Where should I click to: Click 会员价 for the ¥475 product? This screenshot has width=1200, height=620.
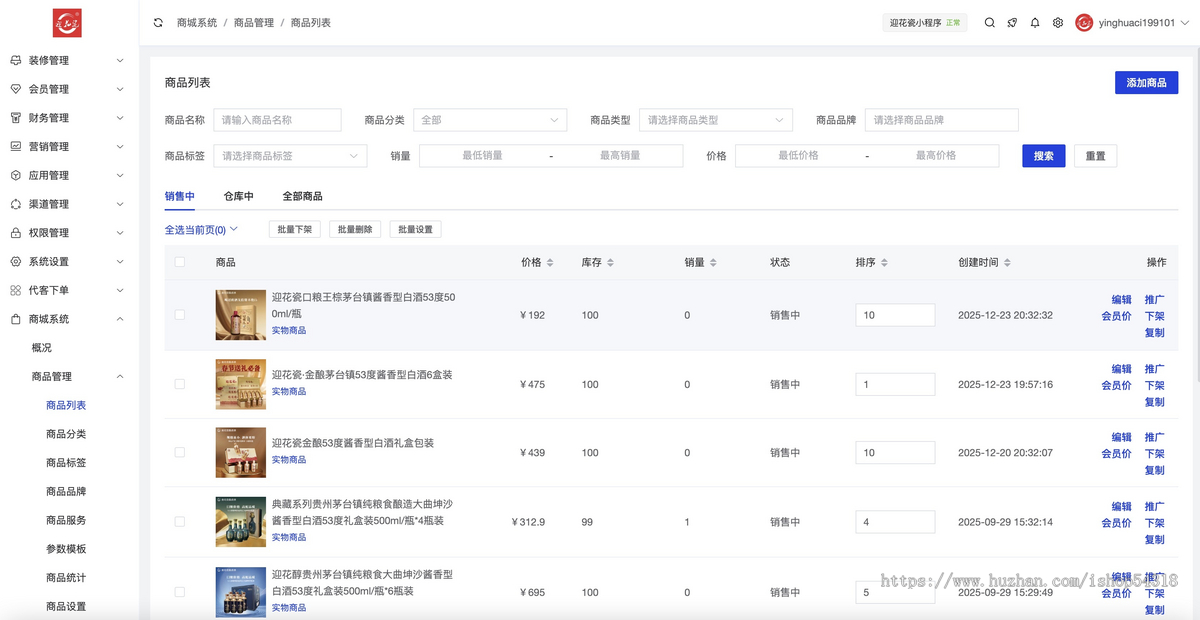(1116, 385)
